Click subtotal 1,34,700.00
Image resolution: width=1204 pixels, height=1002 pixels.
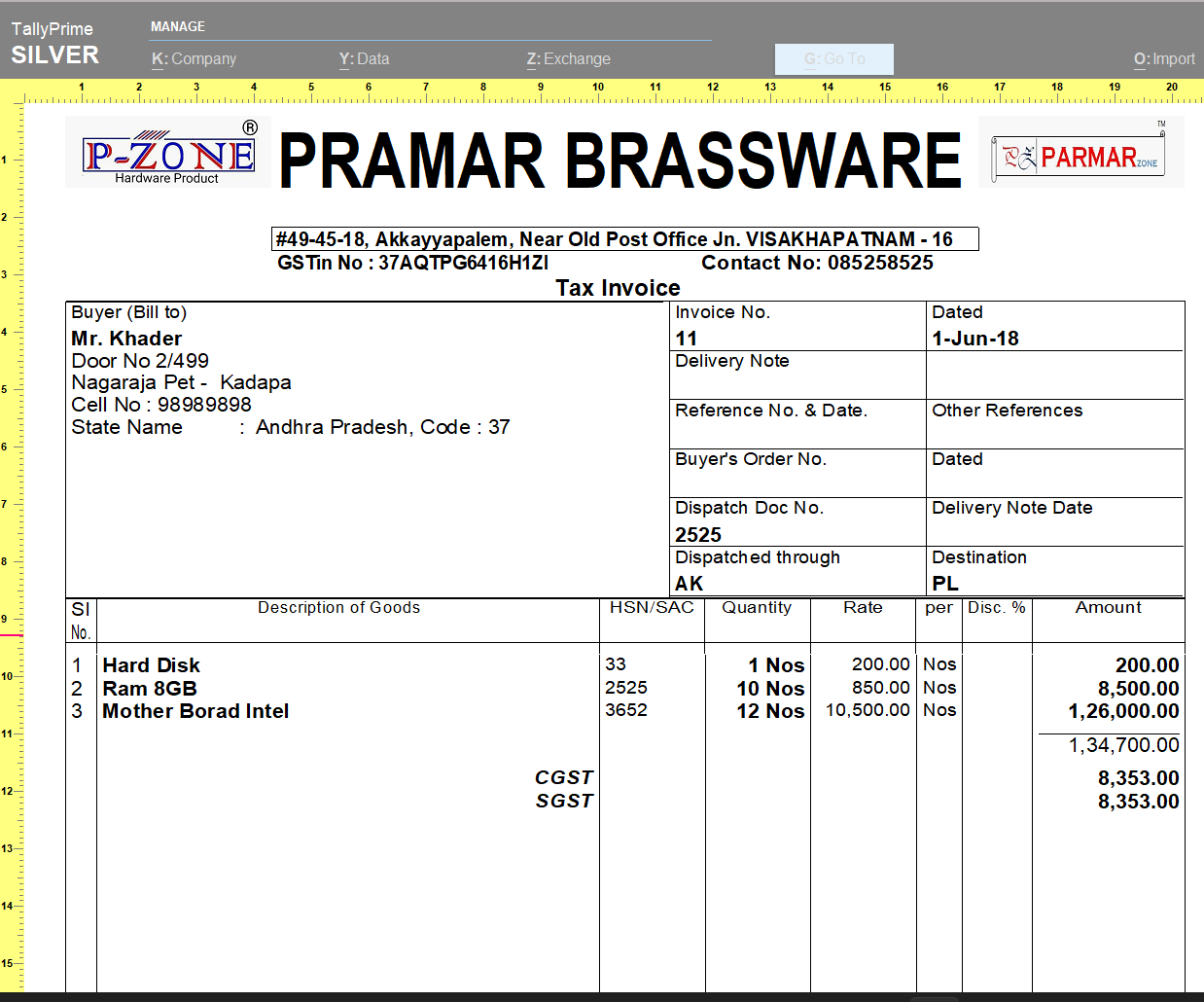[x=1123, y=745]
